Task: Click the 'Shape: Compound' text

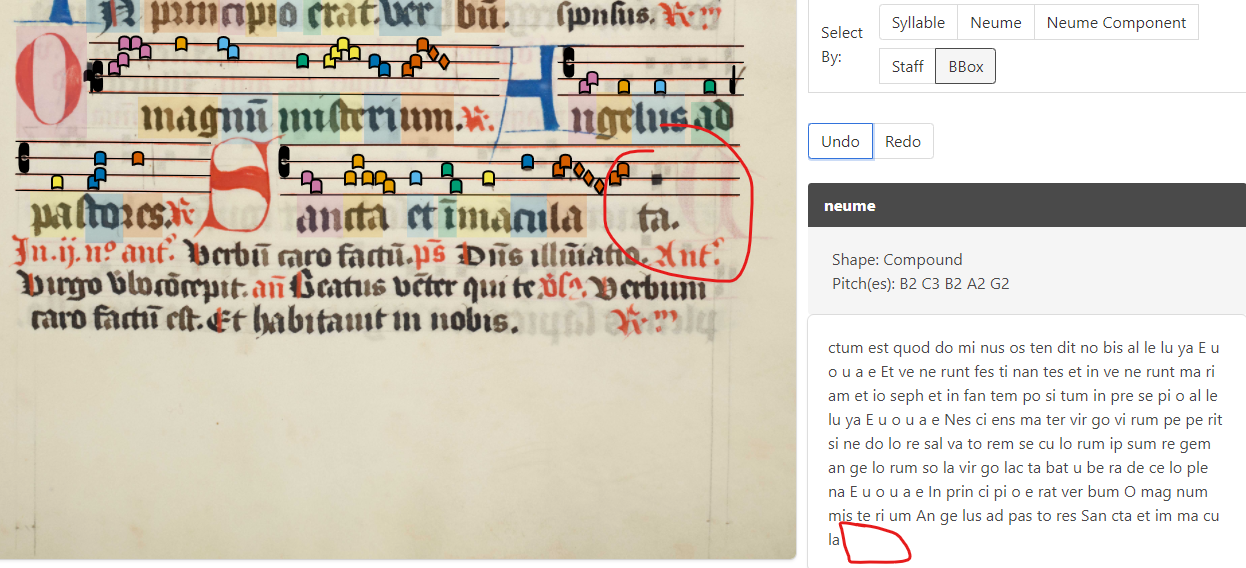Action: (x=897, y=259)
